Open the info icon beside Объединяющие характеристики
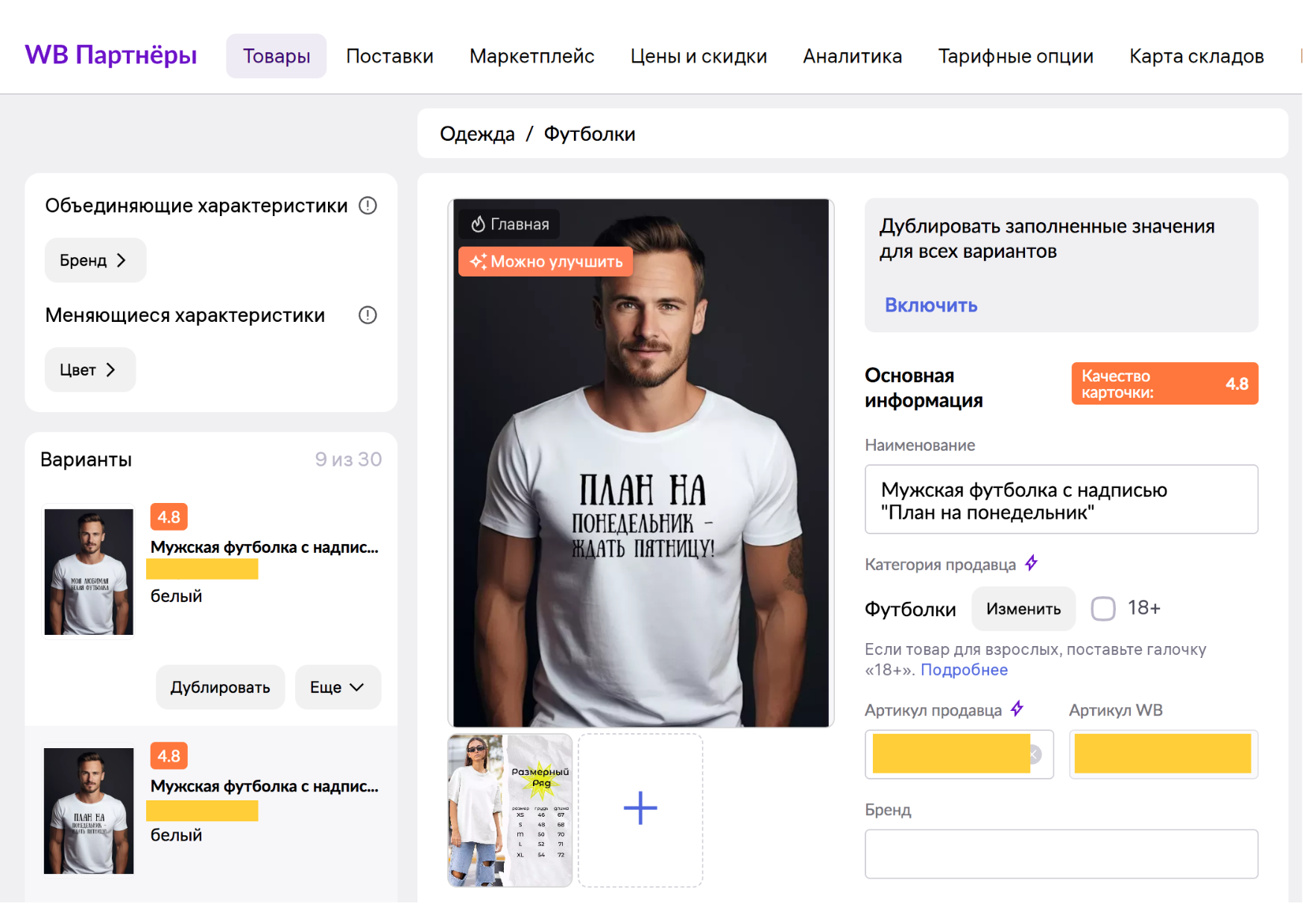 [367, 206]
